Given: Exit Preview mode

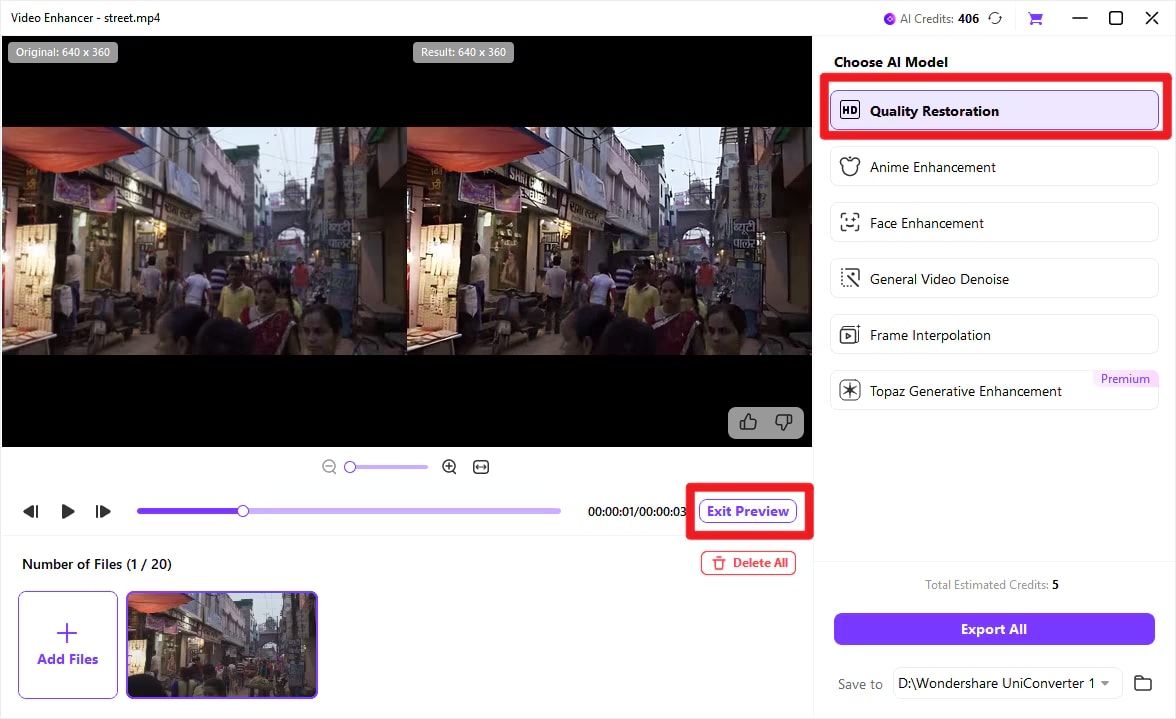Looking at the screenshot, I should coord(747,511).
